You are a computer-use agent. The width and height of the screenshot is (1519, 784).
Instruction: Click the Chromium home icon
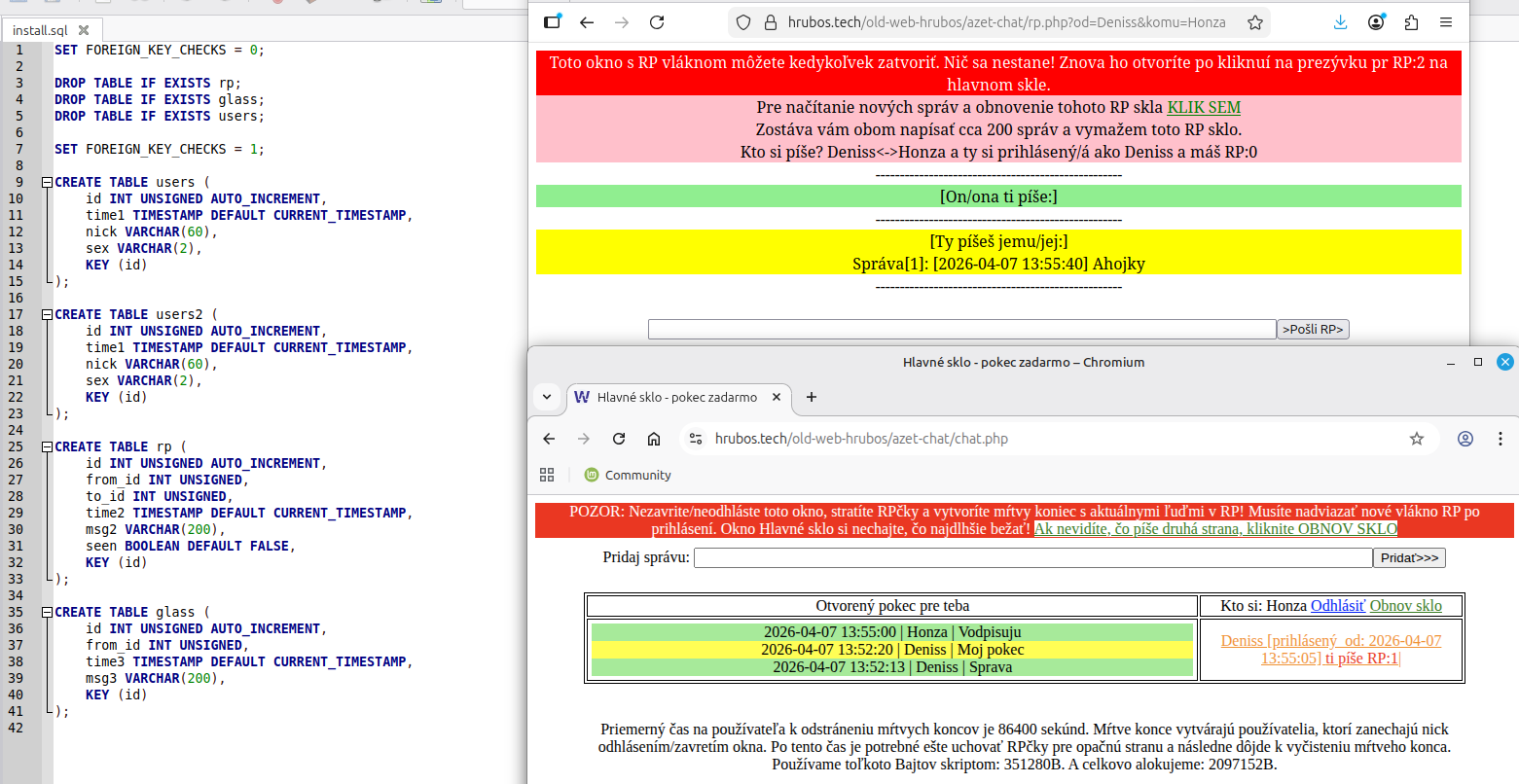pyautogui.click(x=654, y=439)
